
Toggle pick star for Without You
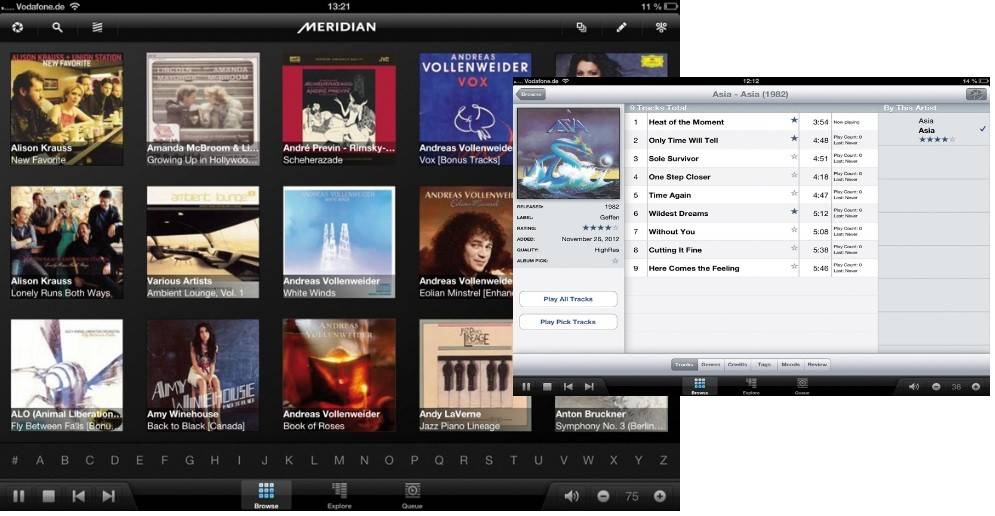pos(793,230)
